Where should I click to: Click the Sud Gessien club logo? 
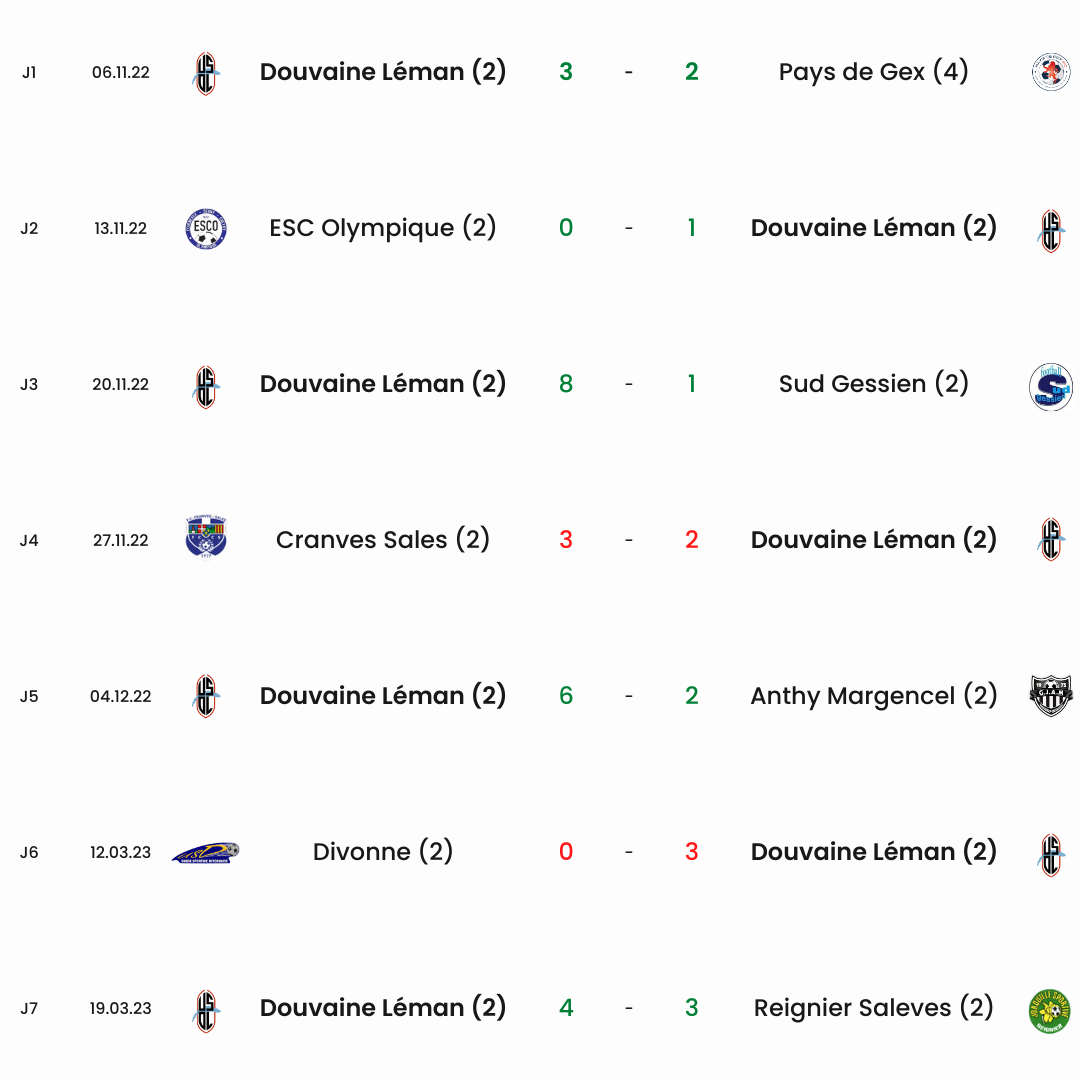[1050, 387]
